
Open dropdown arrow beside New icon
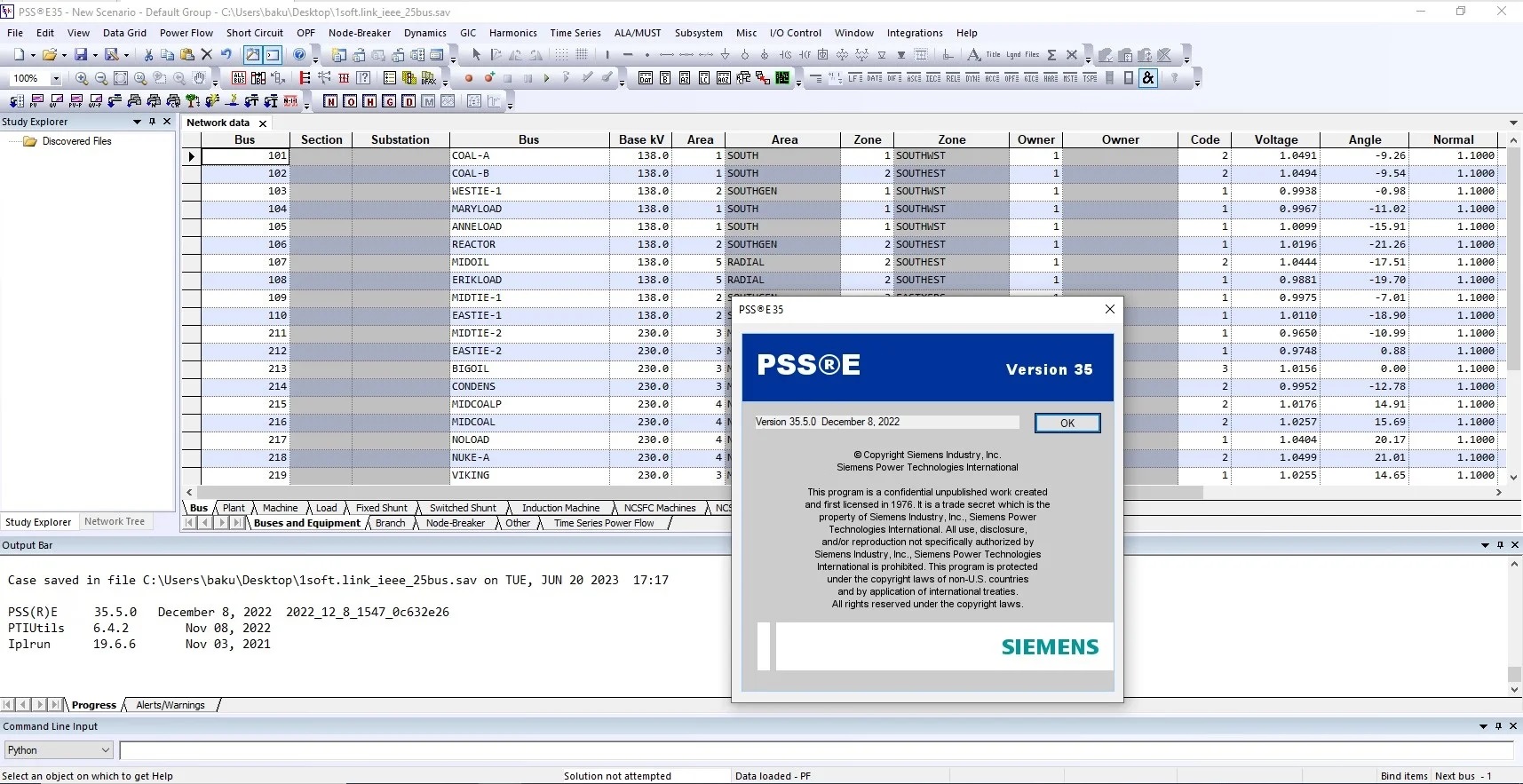point(33,55)
